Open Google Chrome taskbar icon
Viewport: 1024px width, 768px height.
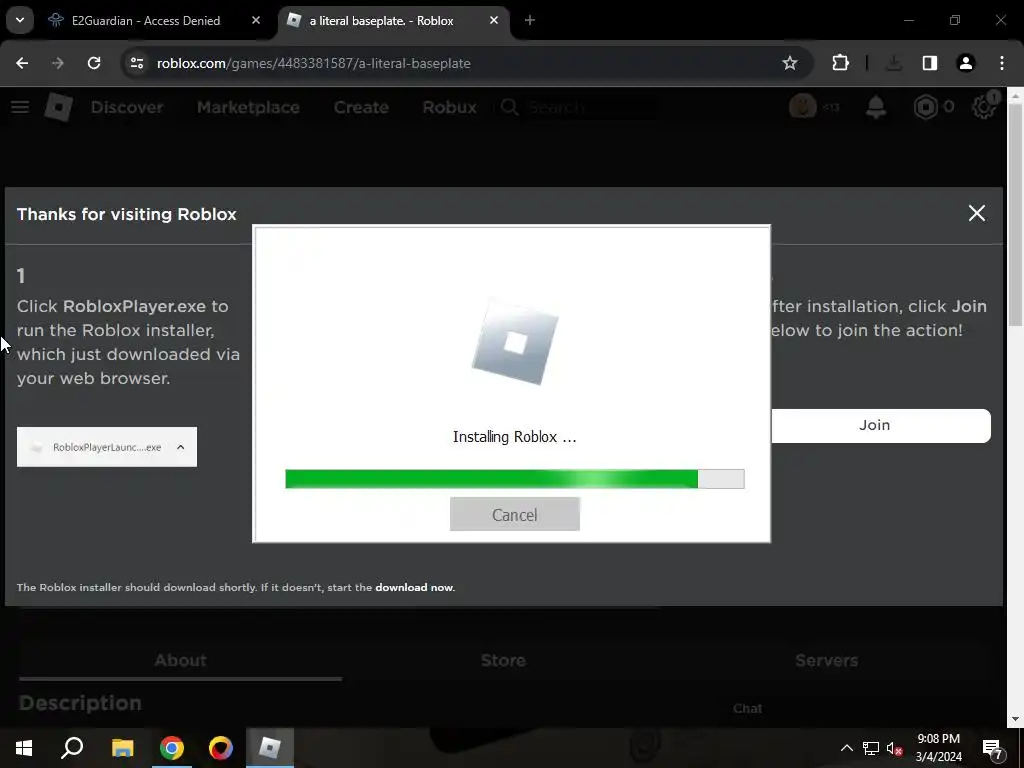pyautogui.click(x=172, y=748)
